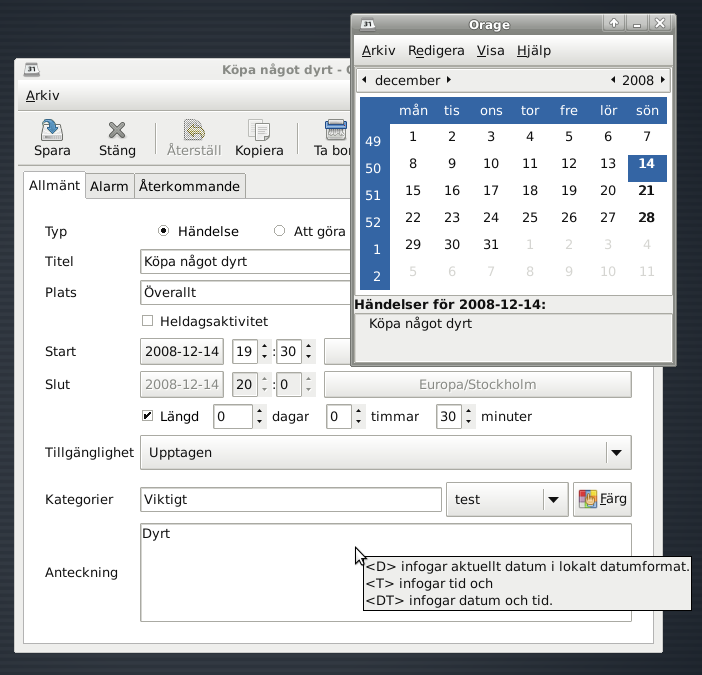Select day 21 in Orage calendar
The image size is (702, 675).
[x=647, y=191]
